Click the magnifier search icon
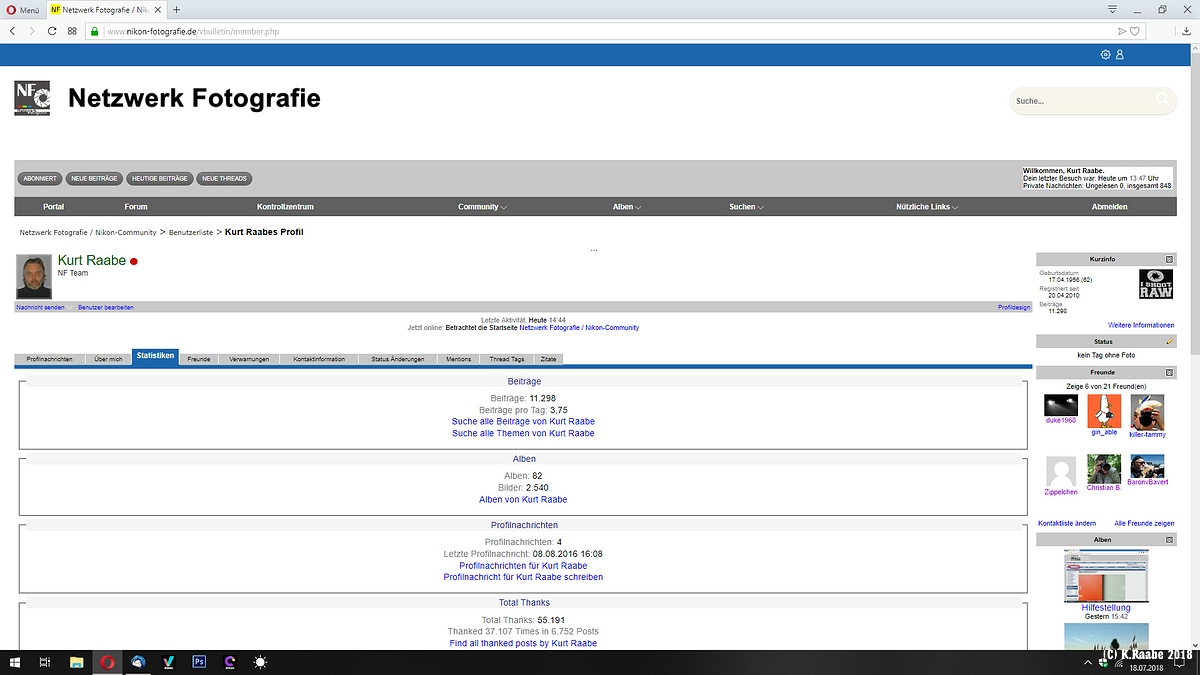The width and height of the screenshot is (1200, 675). [x=1162, y=99]
